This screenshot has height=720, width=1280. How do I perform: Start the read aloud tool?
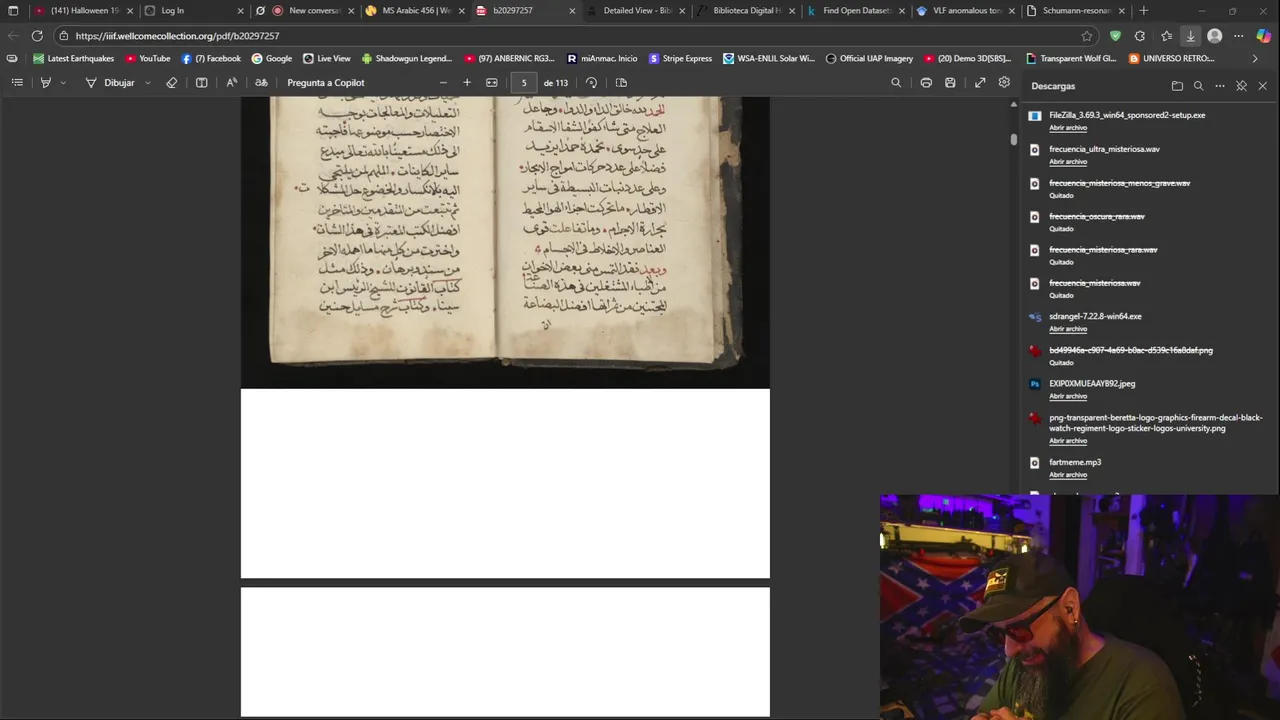pos(231,83)
